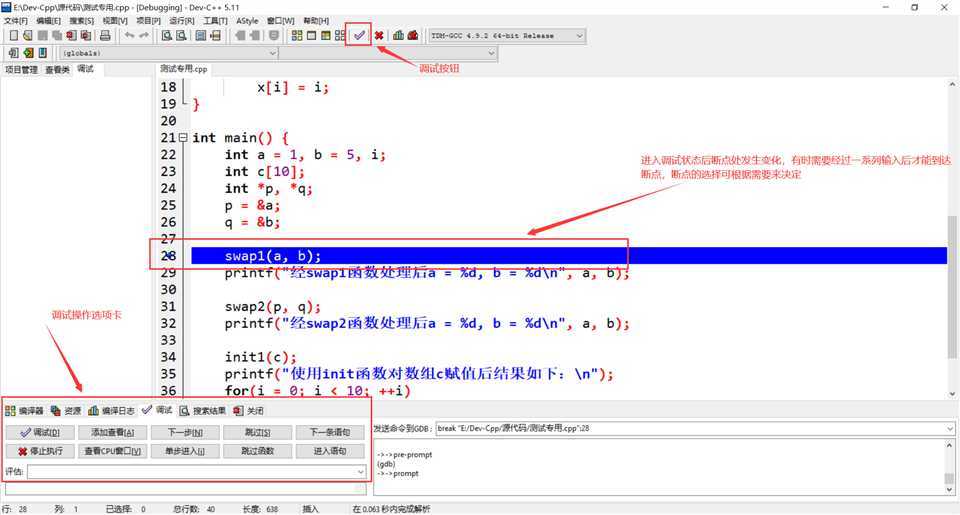Collapse the main function fold marker
Viewport: 960px width, 515px height.
pyautogui.click(x=183, y=138)
